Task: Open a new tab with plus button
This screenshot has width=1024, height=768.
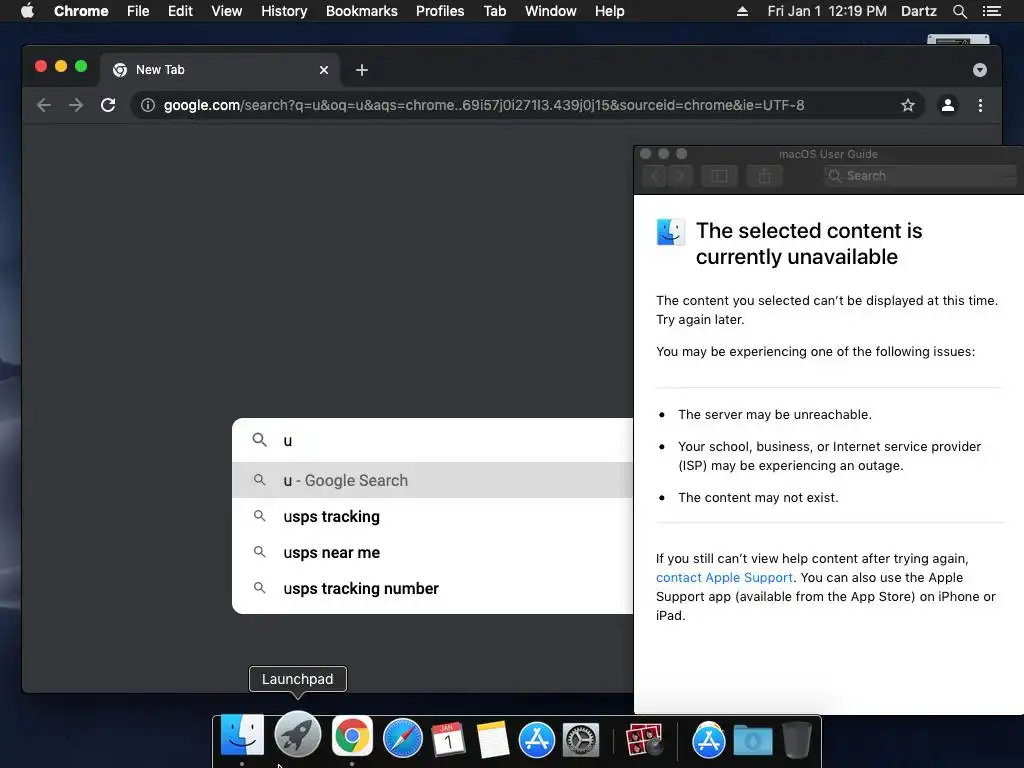Action: pos(362,70)
